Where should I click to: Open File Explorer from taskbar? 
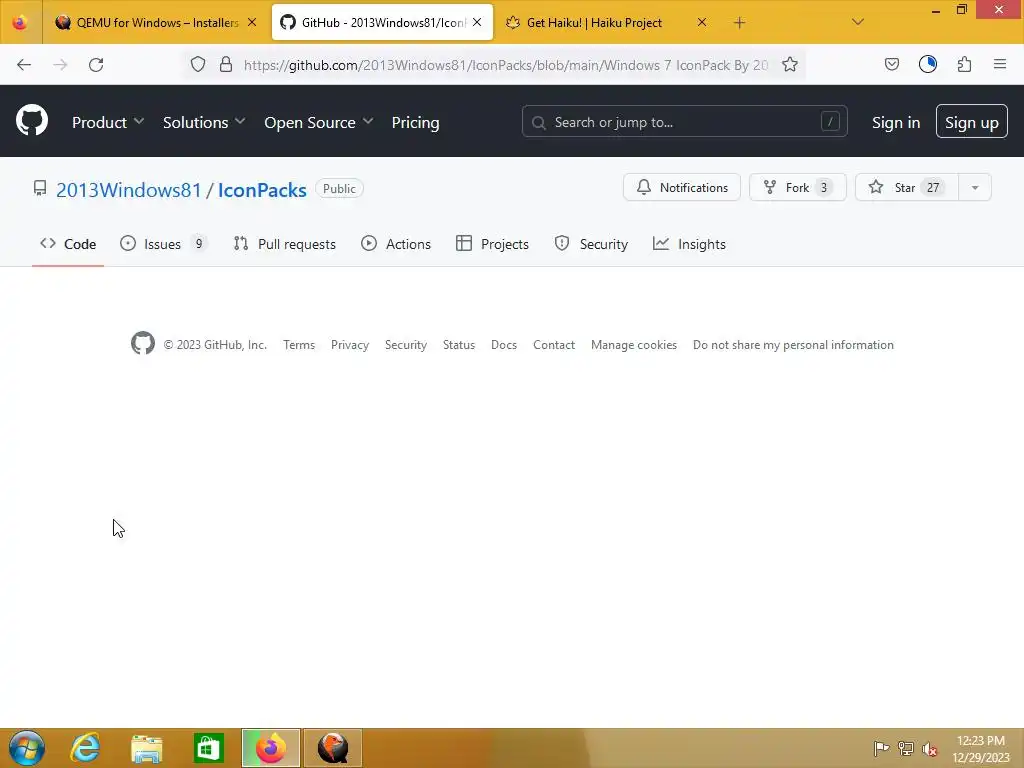[x=147, y=748]
